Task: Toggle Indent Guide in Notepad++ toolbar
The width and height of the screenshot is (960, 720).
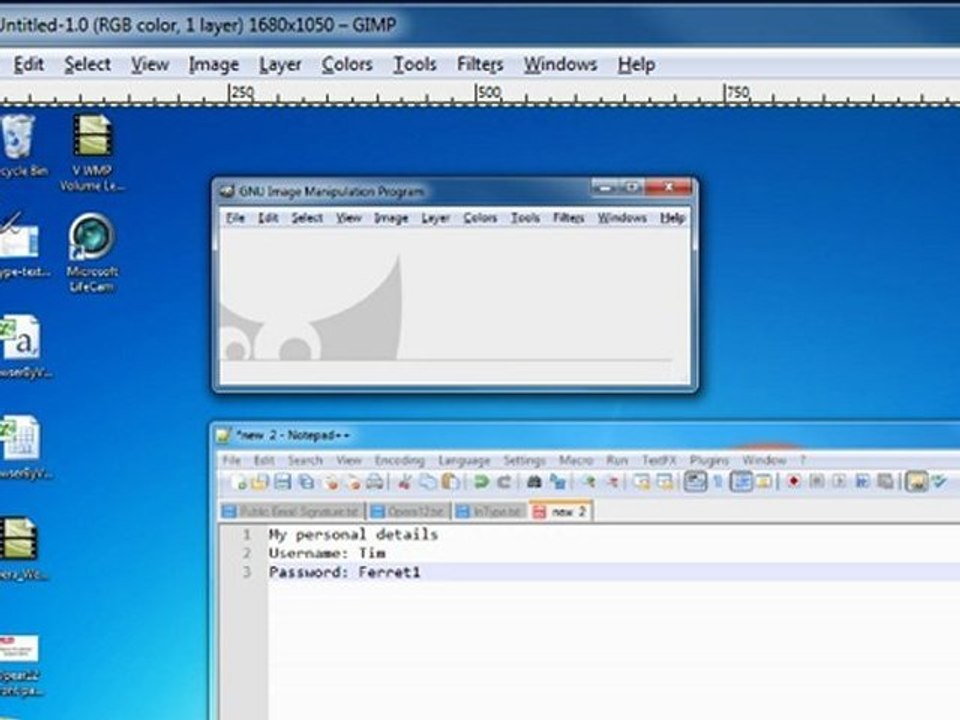Action: coord(741,482)
